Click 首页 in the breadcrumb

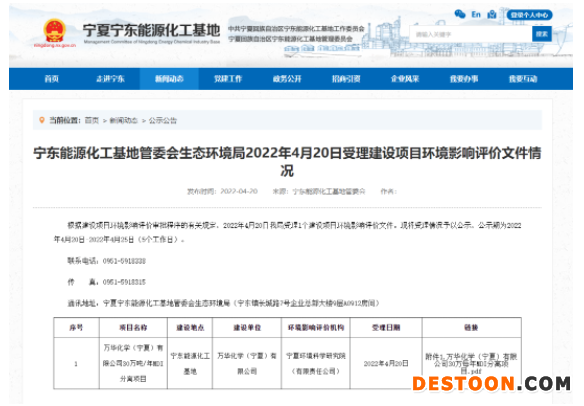(x=92, y=120)
